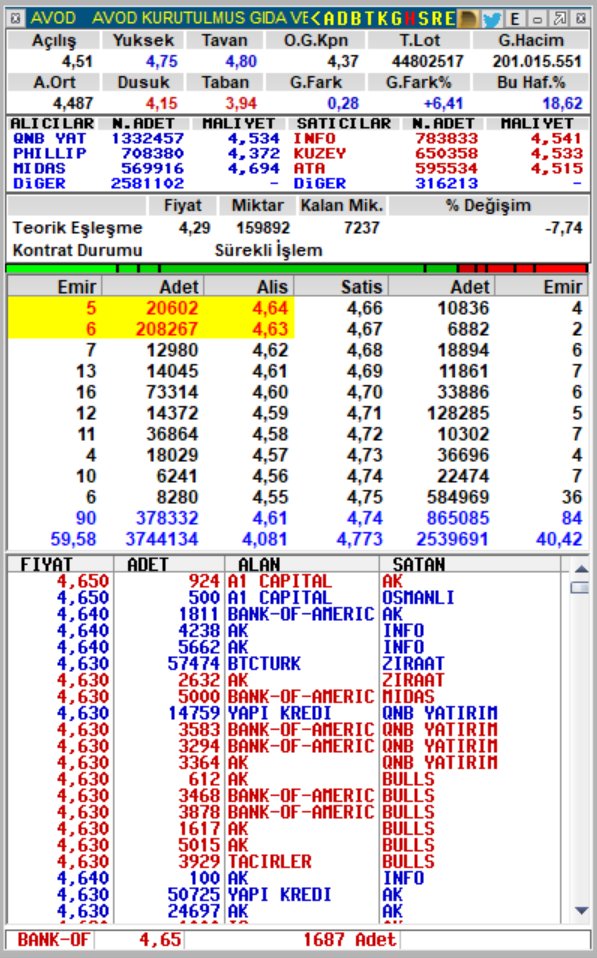This screenshot has width=597, height=958.
Task: Click the yellow 'A' letter in title bar
Action: coord(328,18)
